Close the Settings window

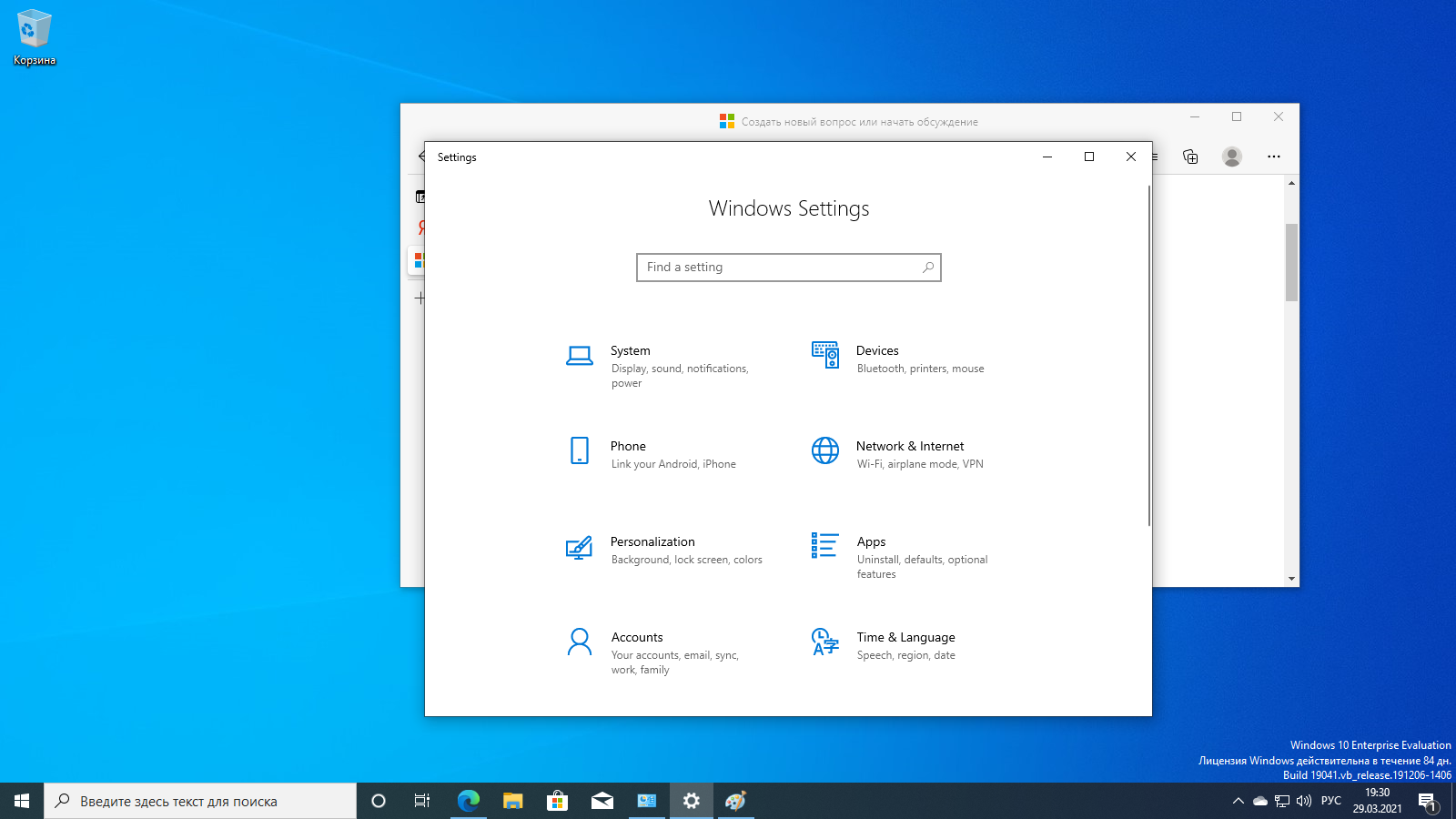(1131, 157)
